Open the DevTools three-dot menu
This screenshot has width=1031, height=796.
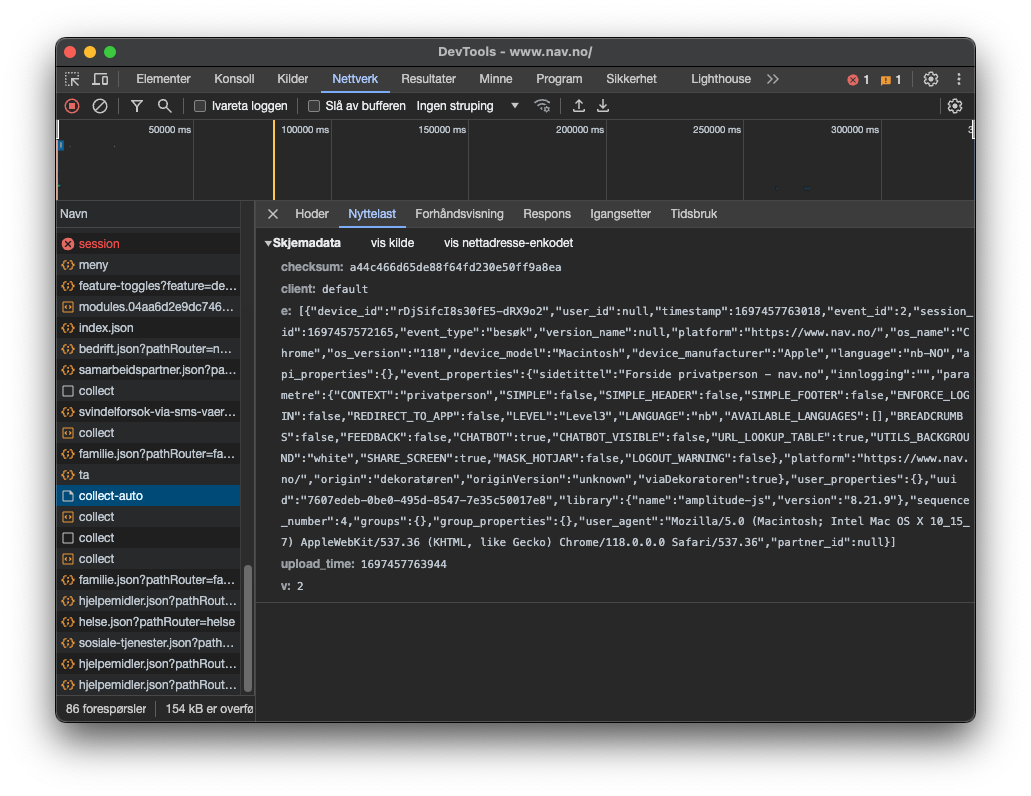pyautogui.click(x=959, y=79)
